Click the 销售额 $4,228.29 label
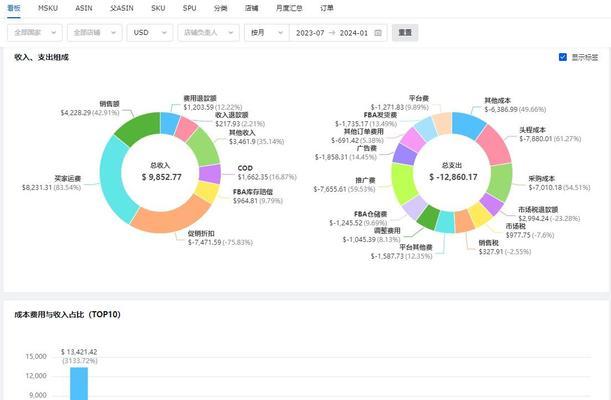The width and height of the screenshot is (611, 400). 90,108
